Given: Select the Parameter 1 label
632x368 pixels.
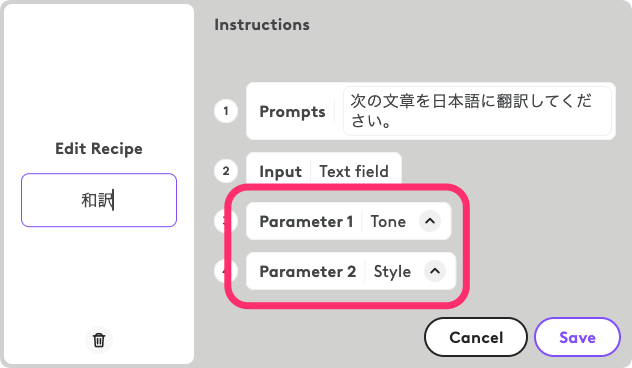Looking at the screenshot, I should pos(306,221).
